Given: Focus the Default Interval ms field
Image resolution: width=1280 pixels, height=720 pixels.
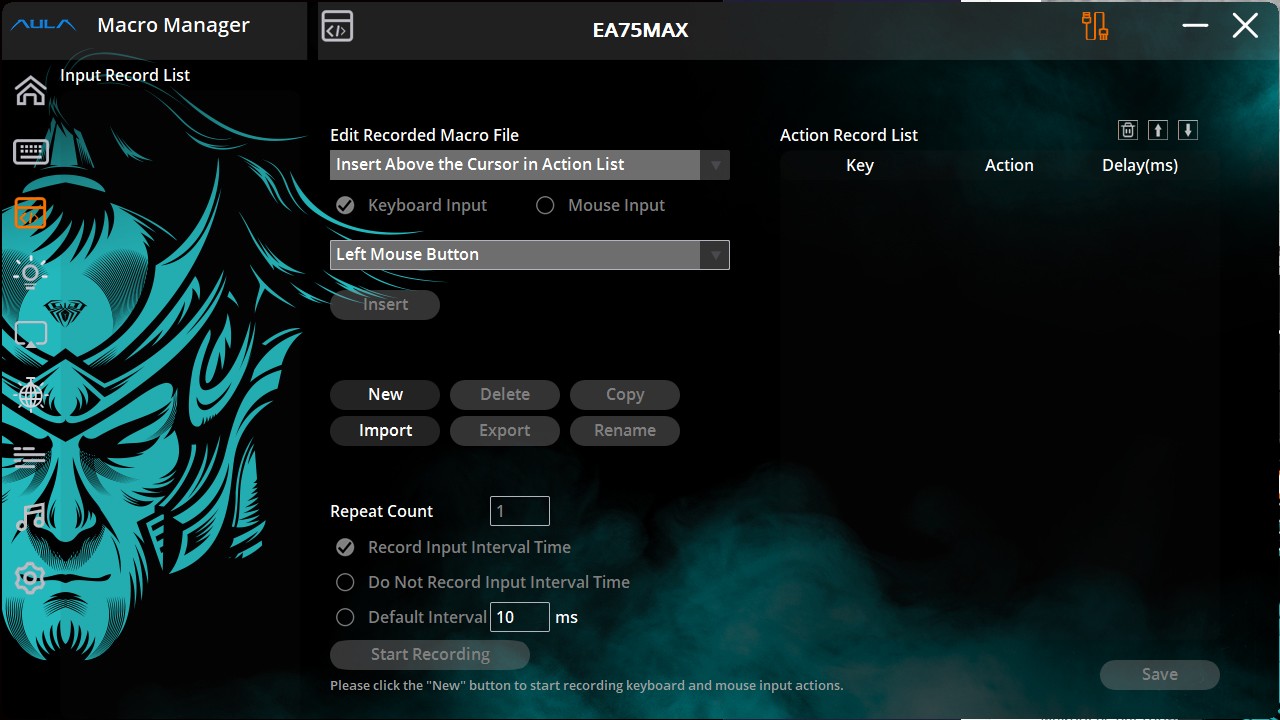Looking at the screenshot, I should tap(520, 617).
